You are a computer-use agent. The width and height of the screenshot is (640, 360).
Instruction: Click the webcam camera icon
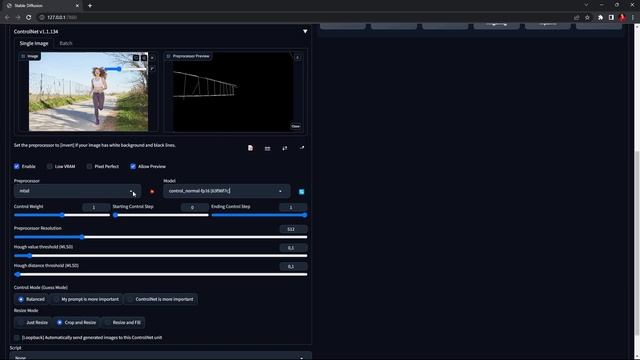267,148
